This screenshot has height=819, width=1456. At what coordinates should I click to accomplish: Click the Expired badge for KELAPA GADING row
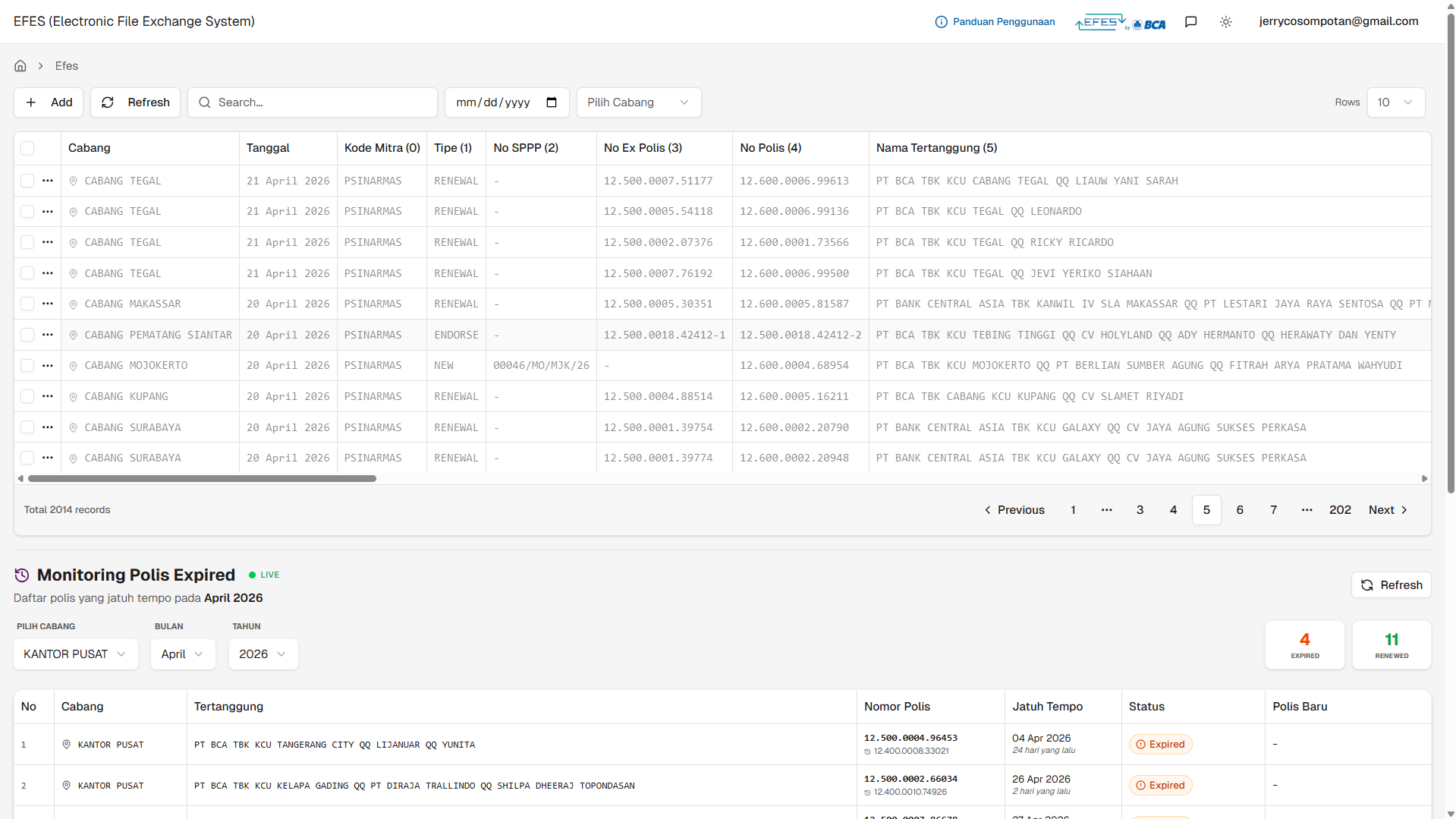click(1160, 786)
